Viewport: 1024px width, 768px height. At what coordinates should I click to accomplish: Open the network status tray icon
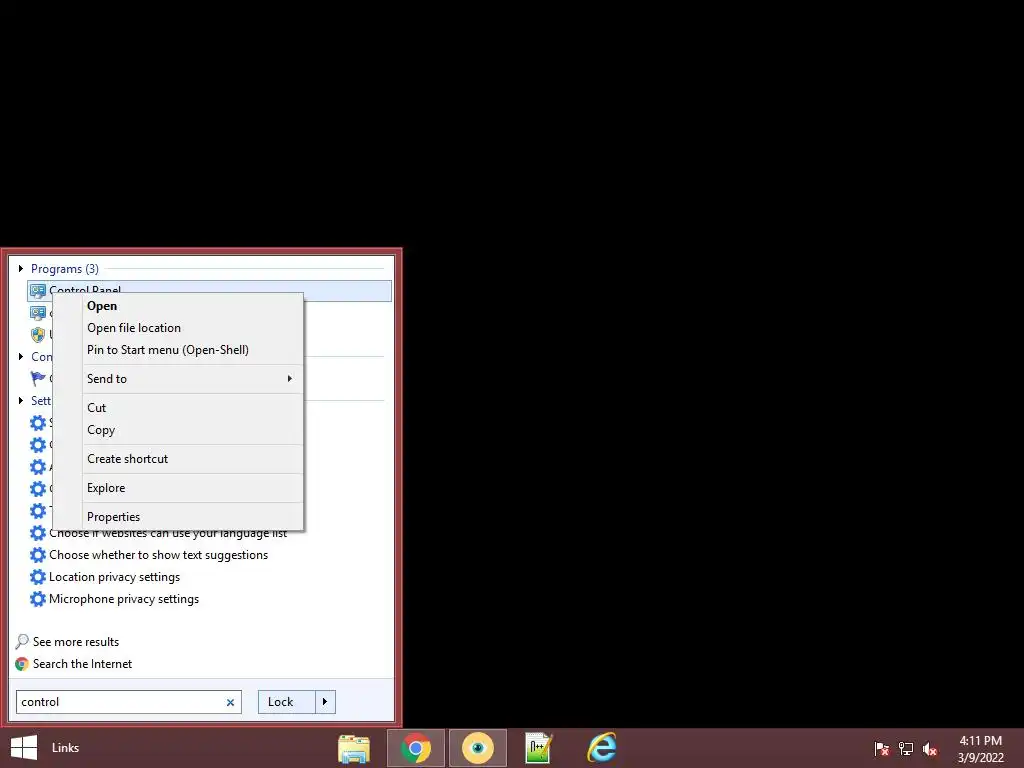point(906,748)
